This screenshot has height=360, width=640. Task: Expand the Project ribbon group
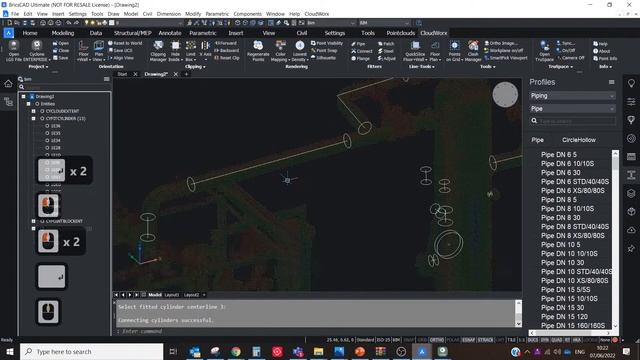point(38,67)
